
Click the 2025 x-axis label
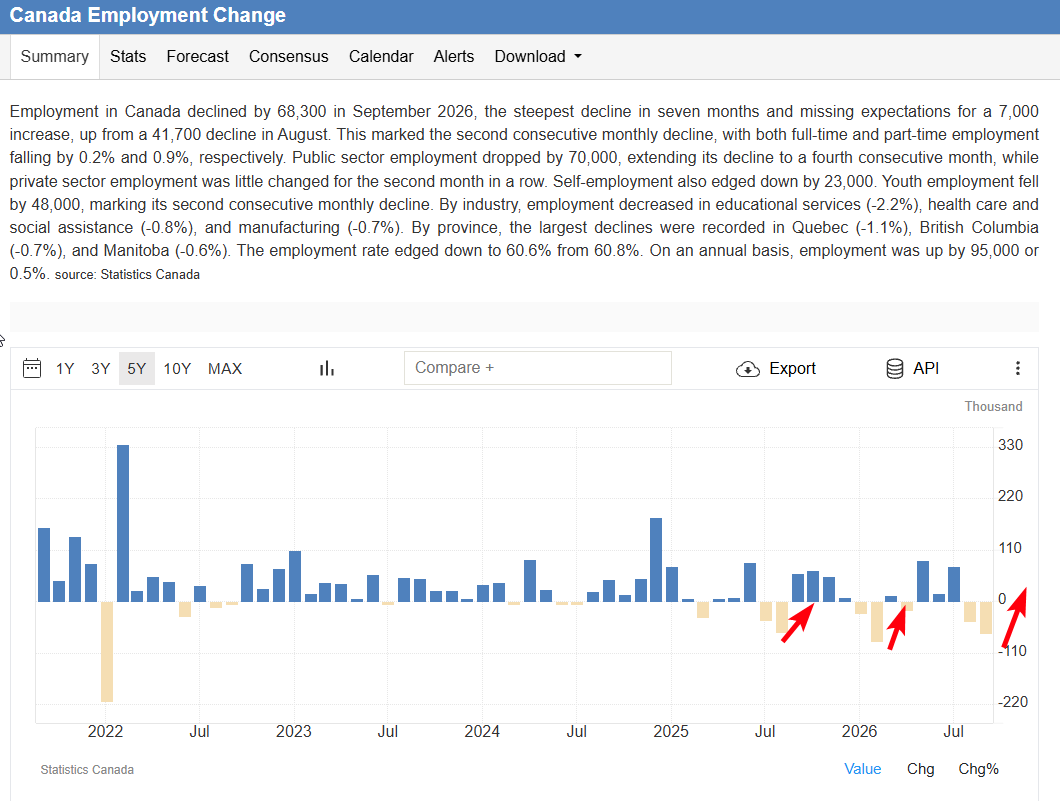click(x=671, y=731)
